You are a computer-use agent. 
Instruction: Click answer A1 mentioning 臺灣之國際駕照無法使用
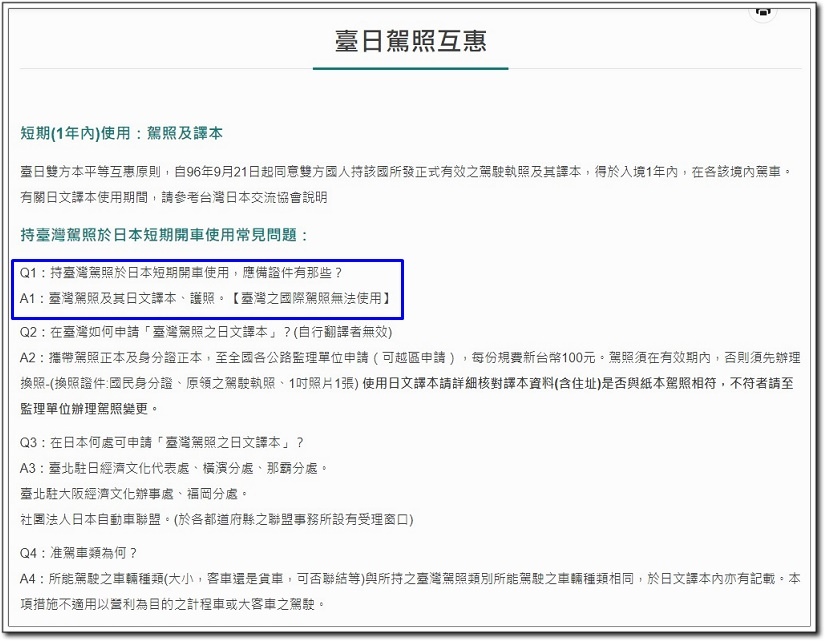[x=206, y=298]
